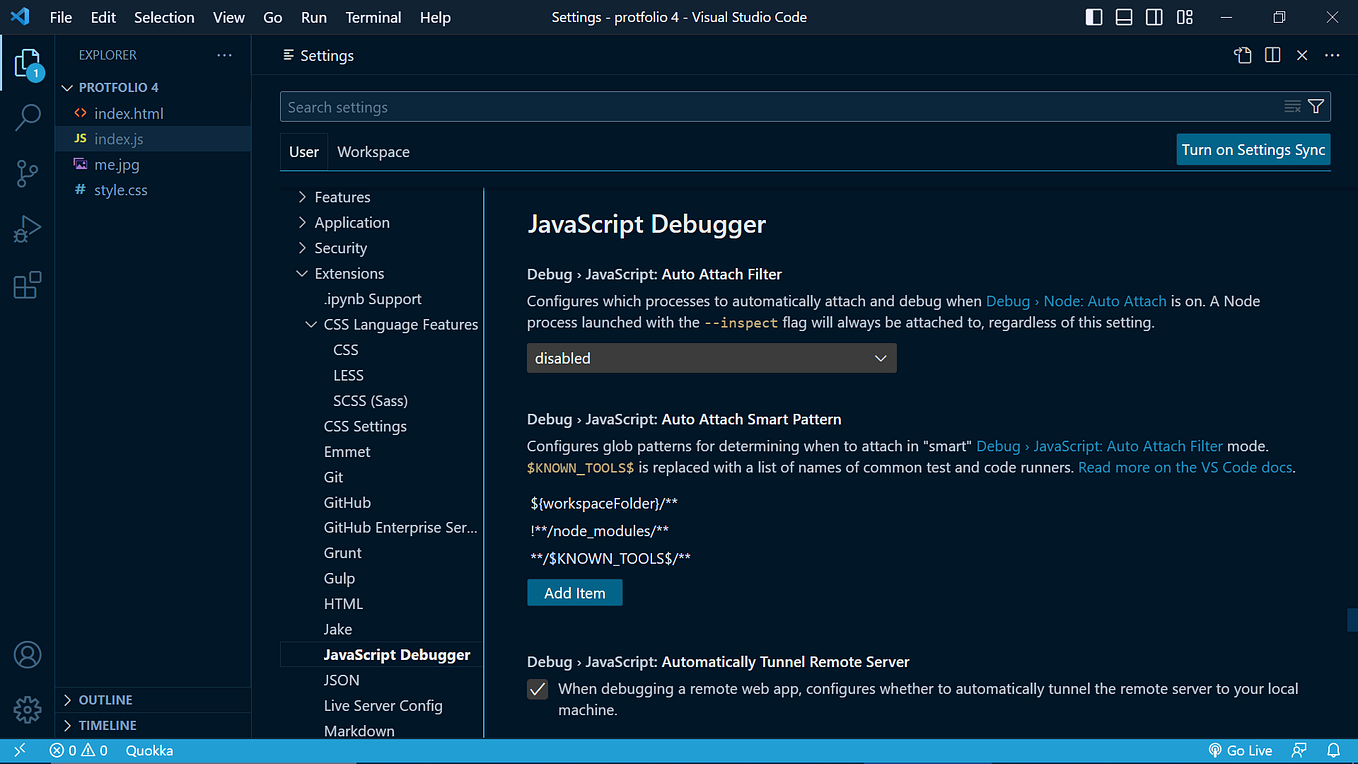Switch to the Workspace settings tab
Screen dimensions: 1358x764
pyautogui.click(x=373, y=151)
